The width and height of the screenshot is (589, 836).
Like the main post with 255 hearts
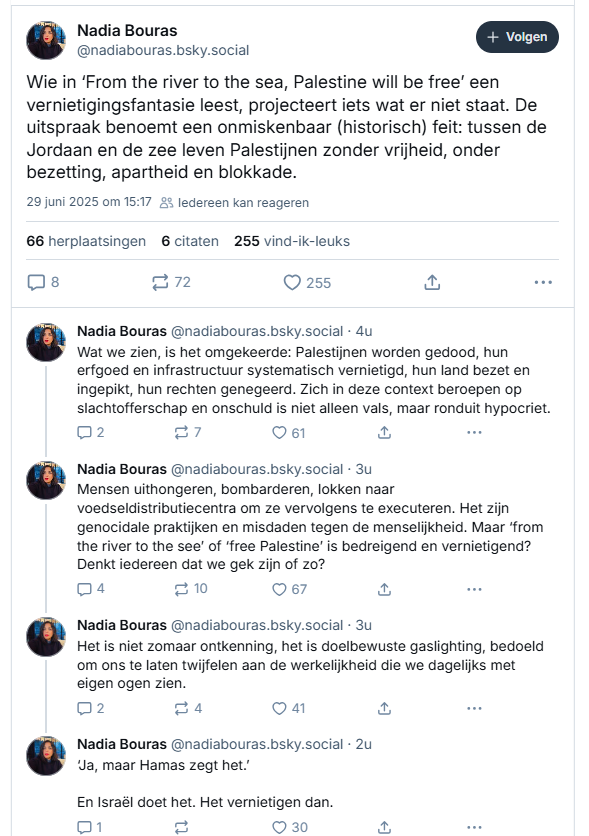coord(307,283)
